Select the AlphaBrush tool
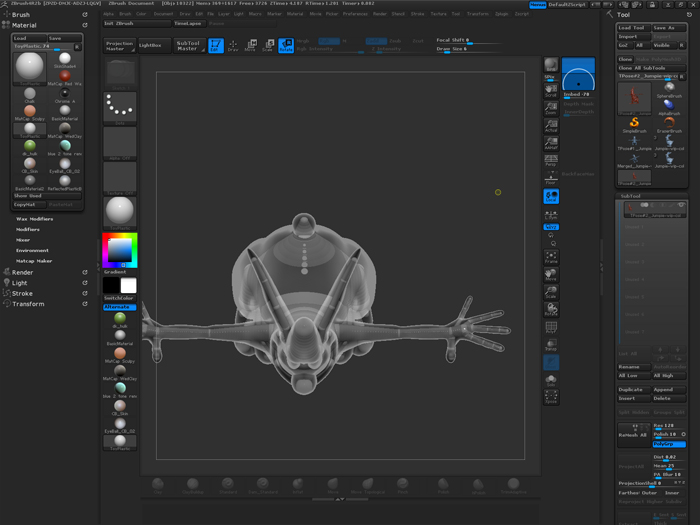This screenshot has width=700, height=525. (669, 108)
